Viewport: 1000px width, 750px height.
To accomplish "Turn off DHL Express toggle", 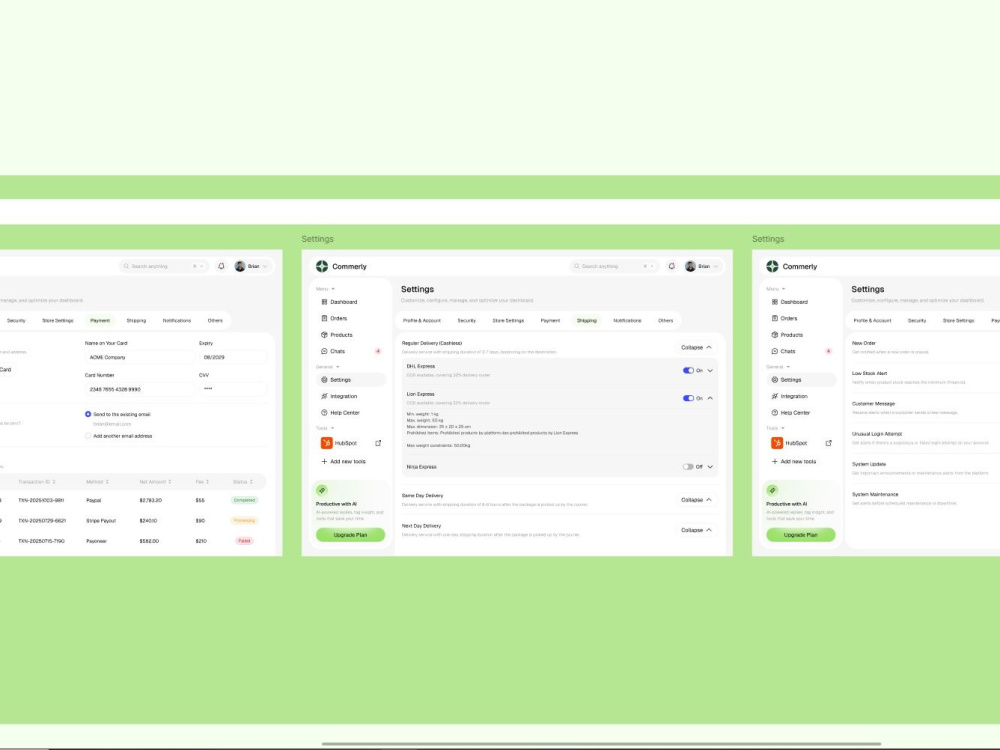I will 688,370.
